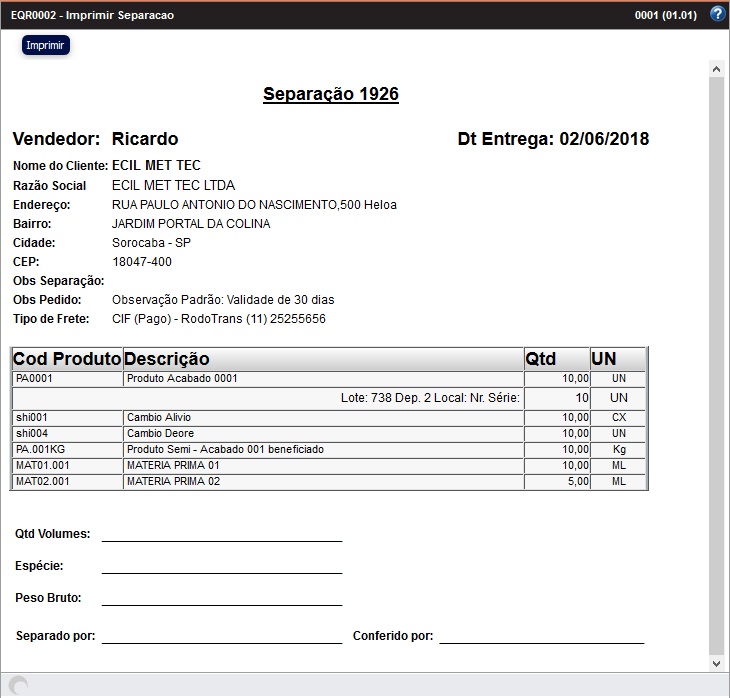This screenshot has width=730, height=698.
Task: Click client name 'ECIL MET TEC'
Action: (156, 165)
